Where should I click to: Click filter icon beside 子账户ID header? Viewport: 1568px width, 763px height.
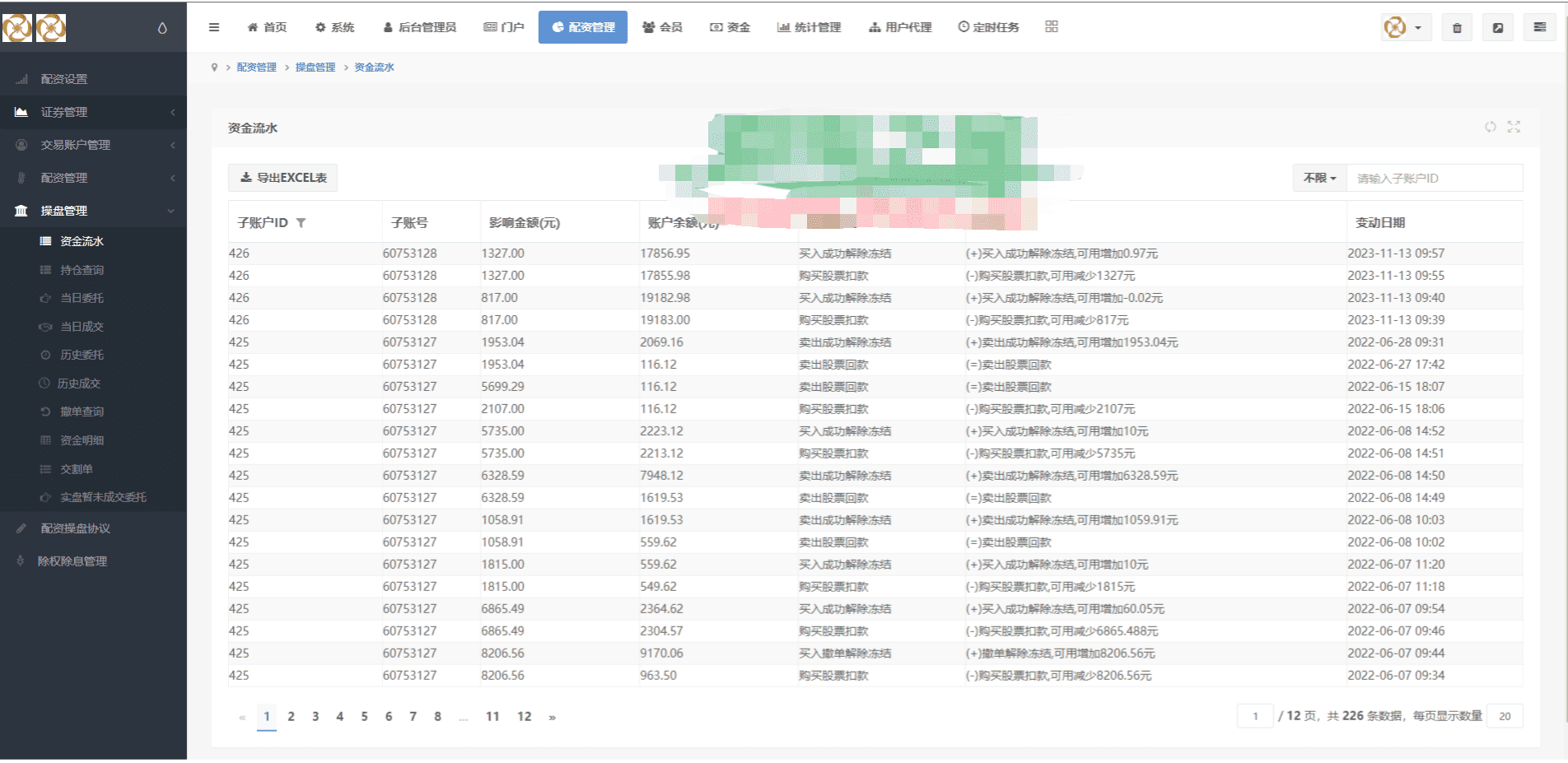point(301,223)
